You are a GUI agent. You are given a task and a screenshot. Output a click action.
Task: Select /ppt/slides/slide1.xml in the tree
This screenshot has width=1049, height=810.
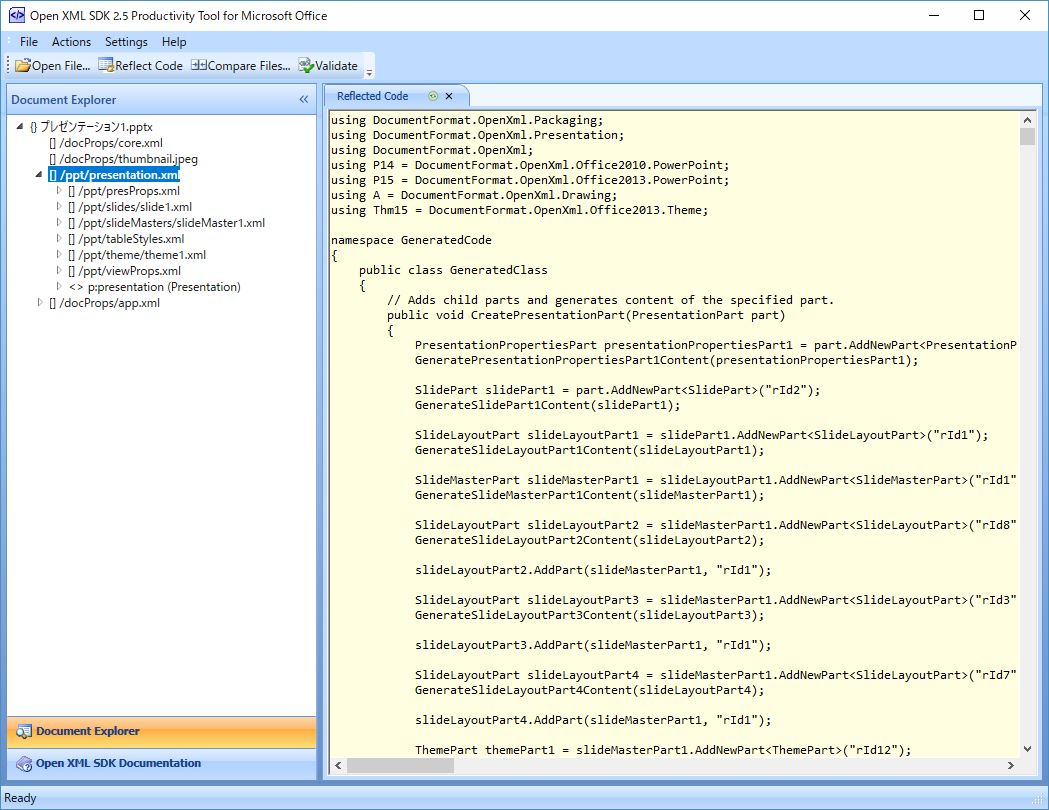click(135, 207)
